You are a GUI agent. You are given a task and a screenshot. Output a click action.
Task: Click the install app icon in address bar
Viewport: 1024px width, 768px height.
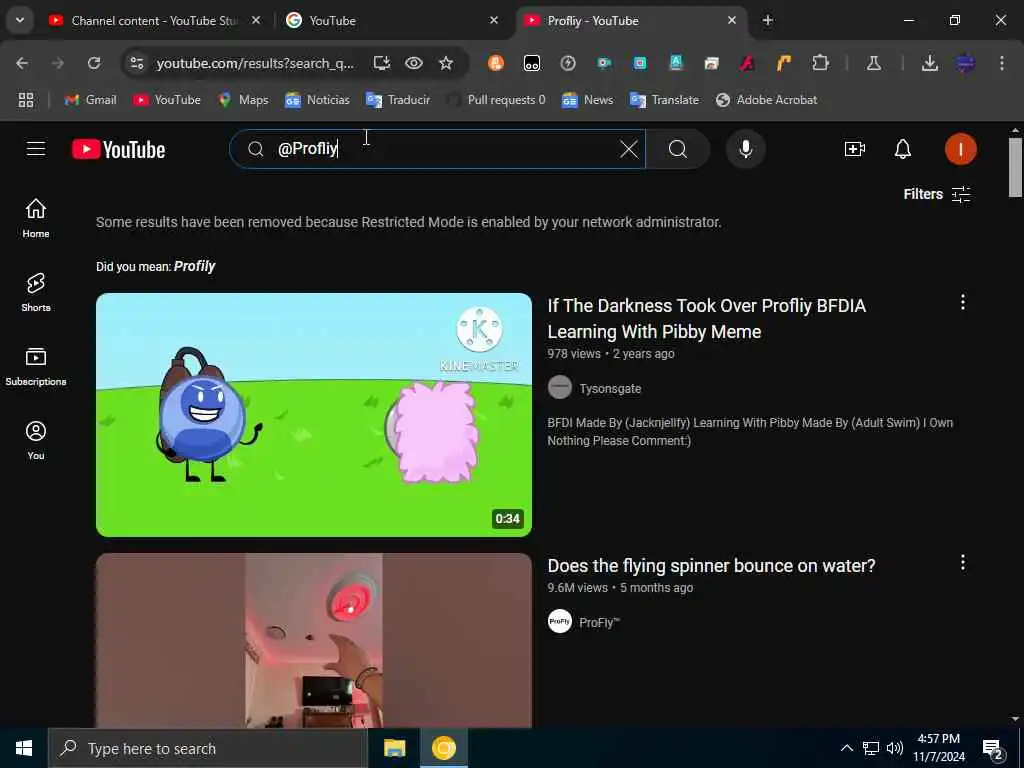click(x=381, y=63)
